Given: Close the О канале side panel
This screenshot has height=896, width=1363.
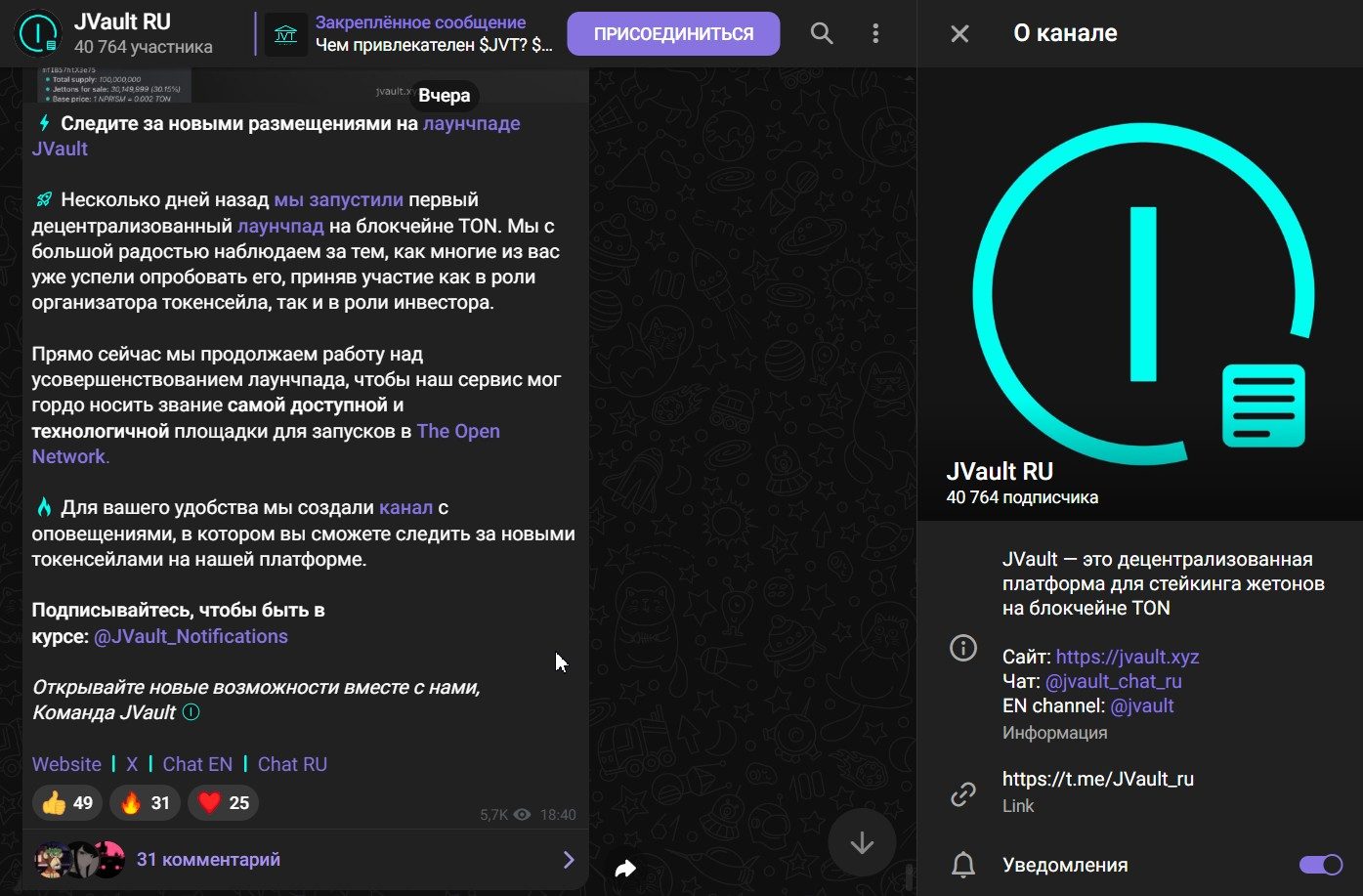Looking at the screenshot, I should coord(959,33).
